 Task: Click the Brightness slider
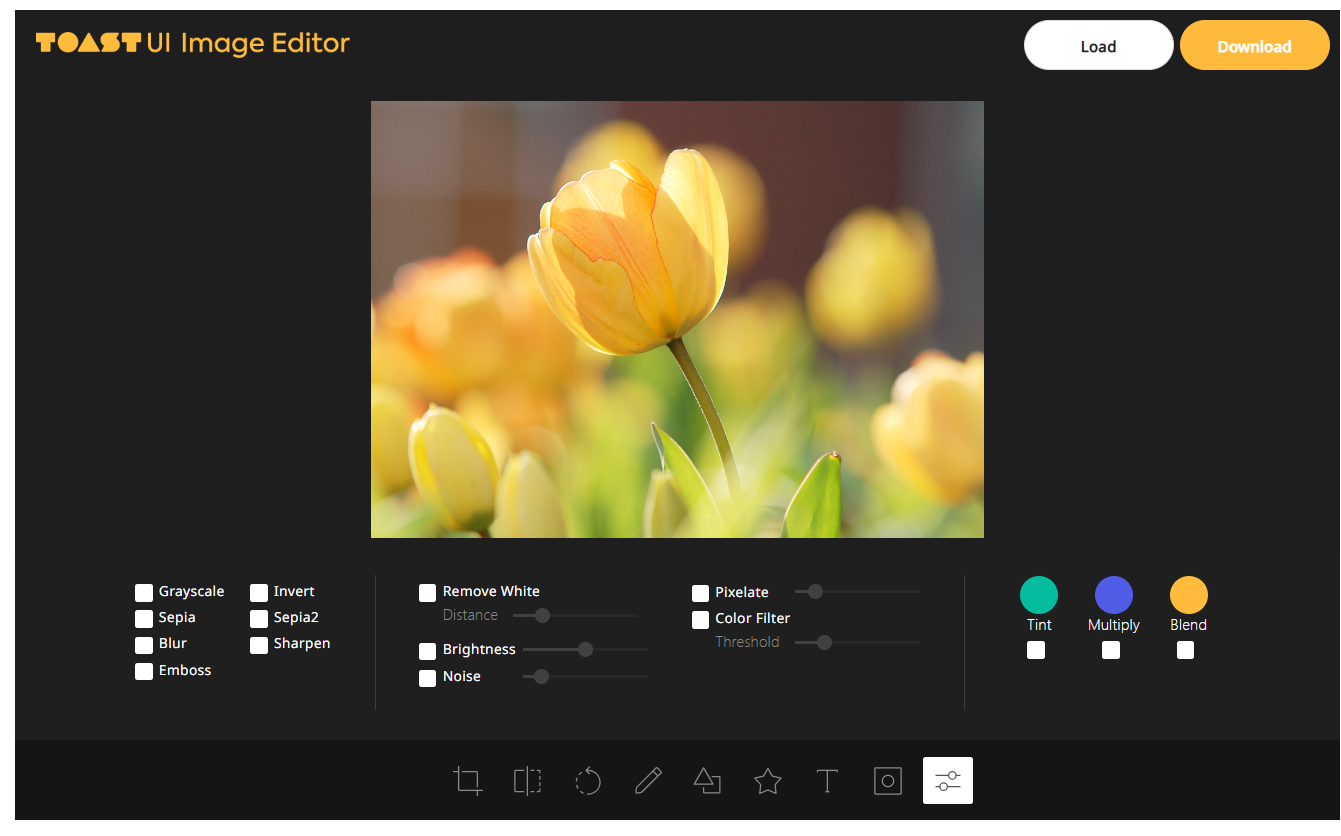point(585,649)
